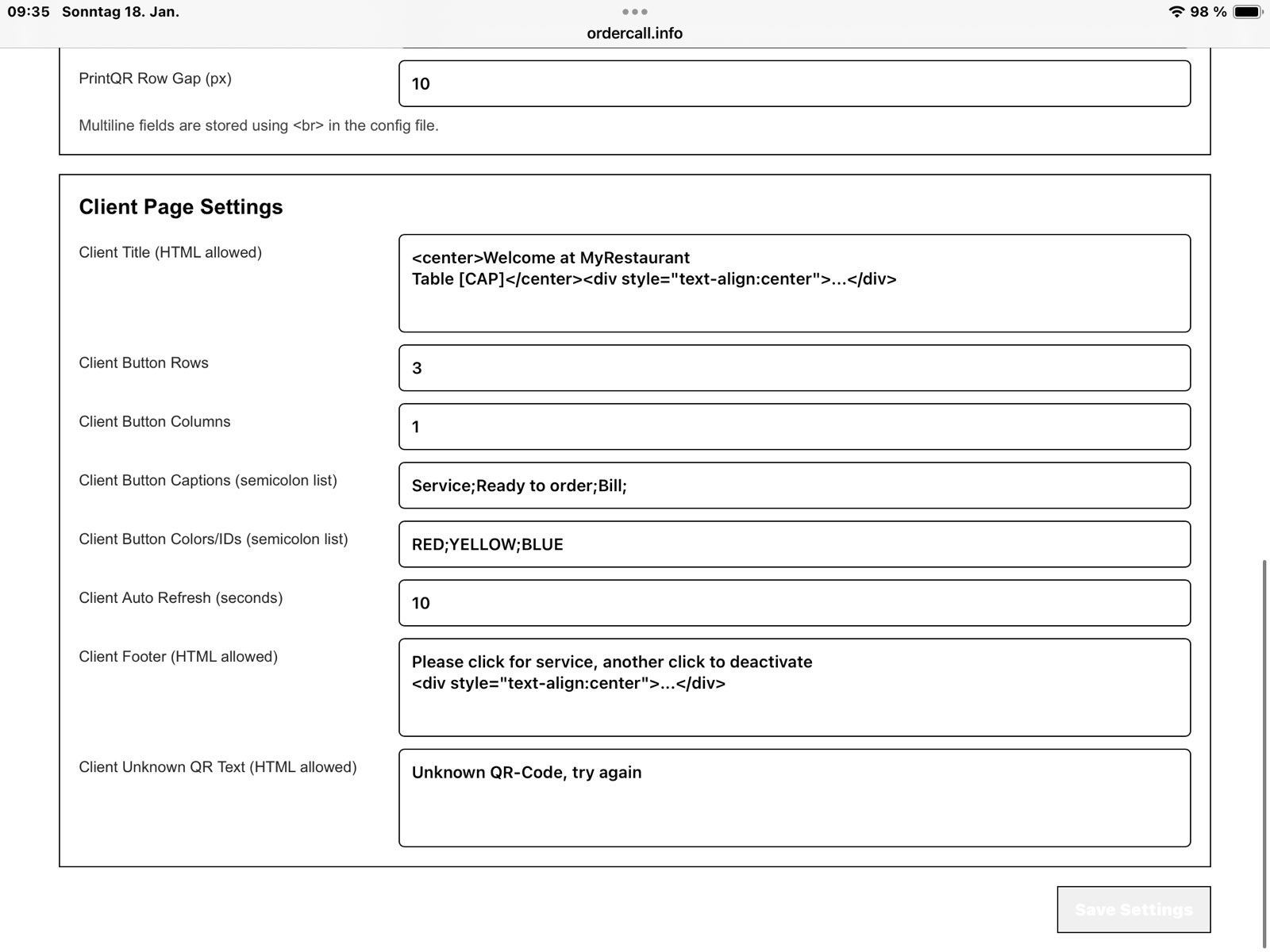This screenshot has height=952, width=1270.
Task: Tap the 98 % battery percentage text
Action: point(1208,12)
